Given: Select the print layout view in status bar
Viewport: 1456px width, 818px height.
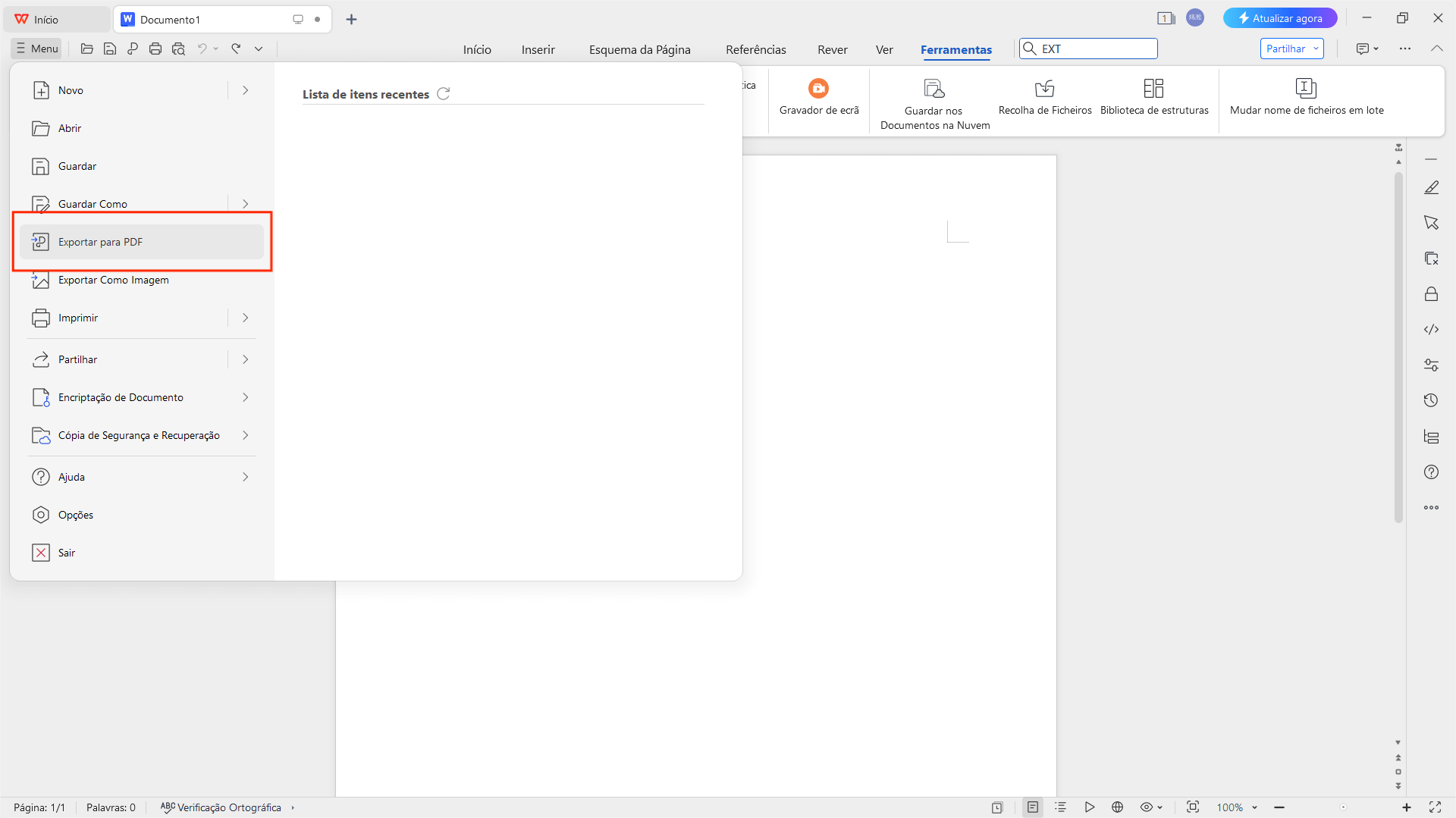Looking at the screenshot, I should point(1032,807).
